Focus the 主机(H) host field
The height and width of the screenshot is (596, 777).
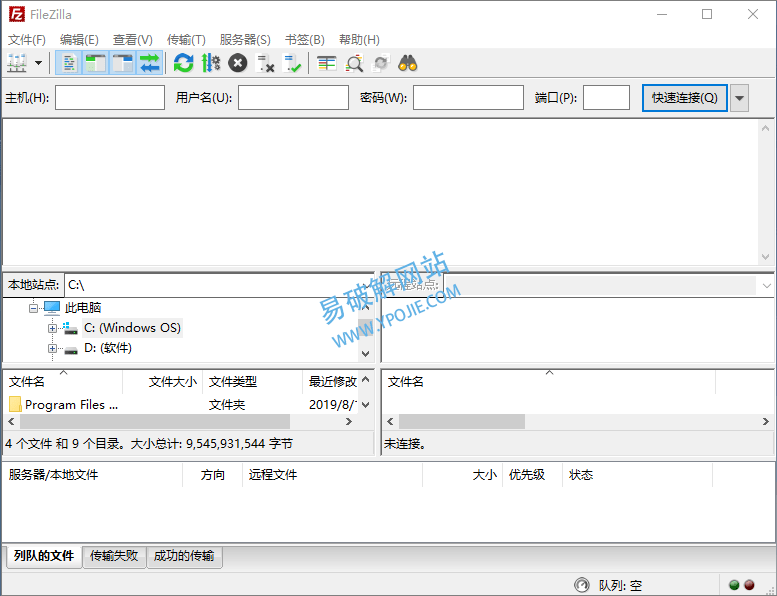[110, 97]
